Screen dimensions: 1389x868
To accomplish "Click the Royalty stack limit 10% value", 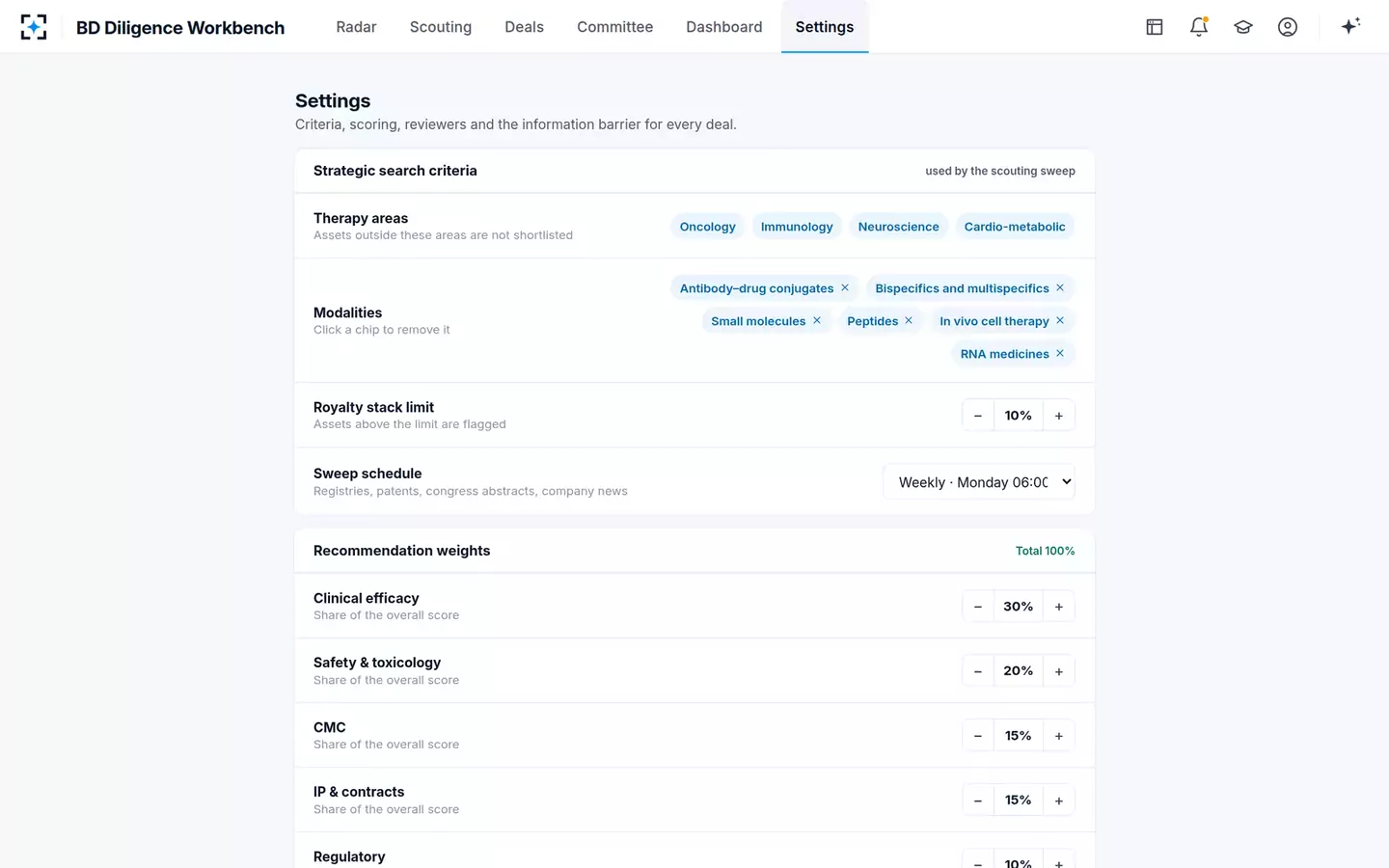I will (x=1019, y=416).
